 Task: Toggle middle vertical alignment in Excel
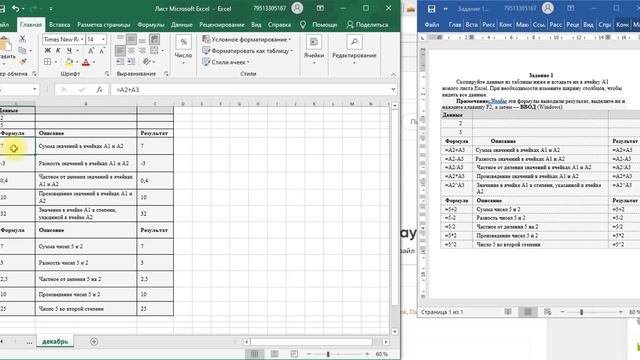pos(131,39)
